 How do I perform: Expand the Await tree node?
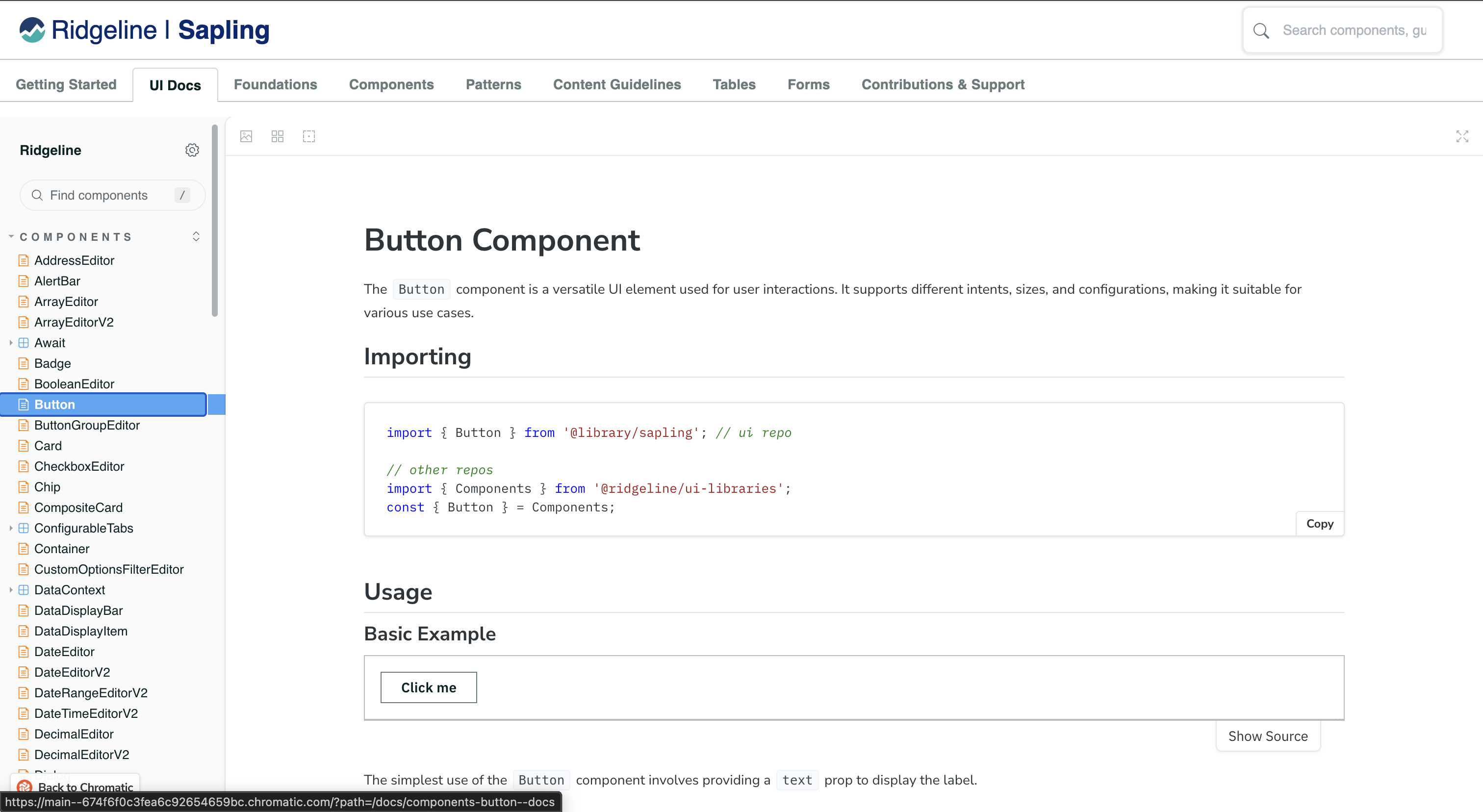pyautogui.click(x=11, y=343)
